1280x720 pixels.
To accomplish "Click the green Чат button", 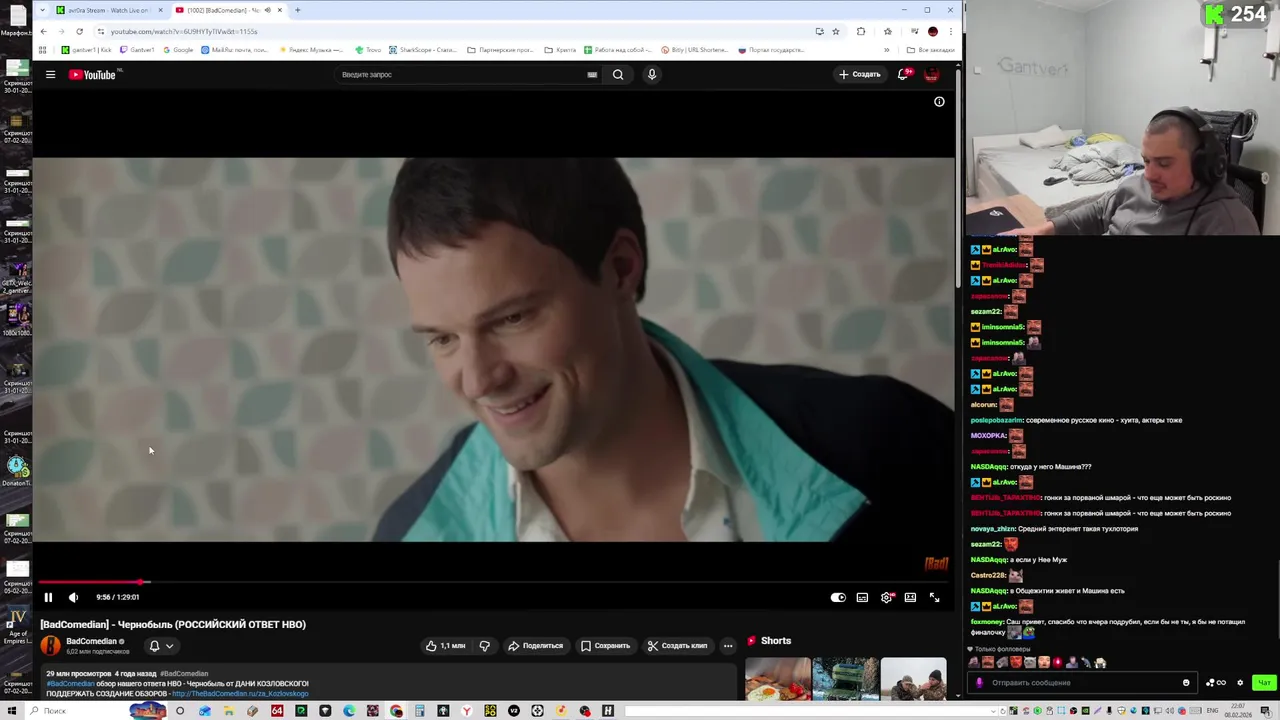I will click(x=1264, y=683).
